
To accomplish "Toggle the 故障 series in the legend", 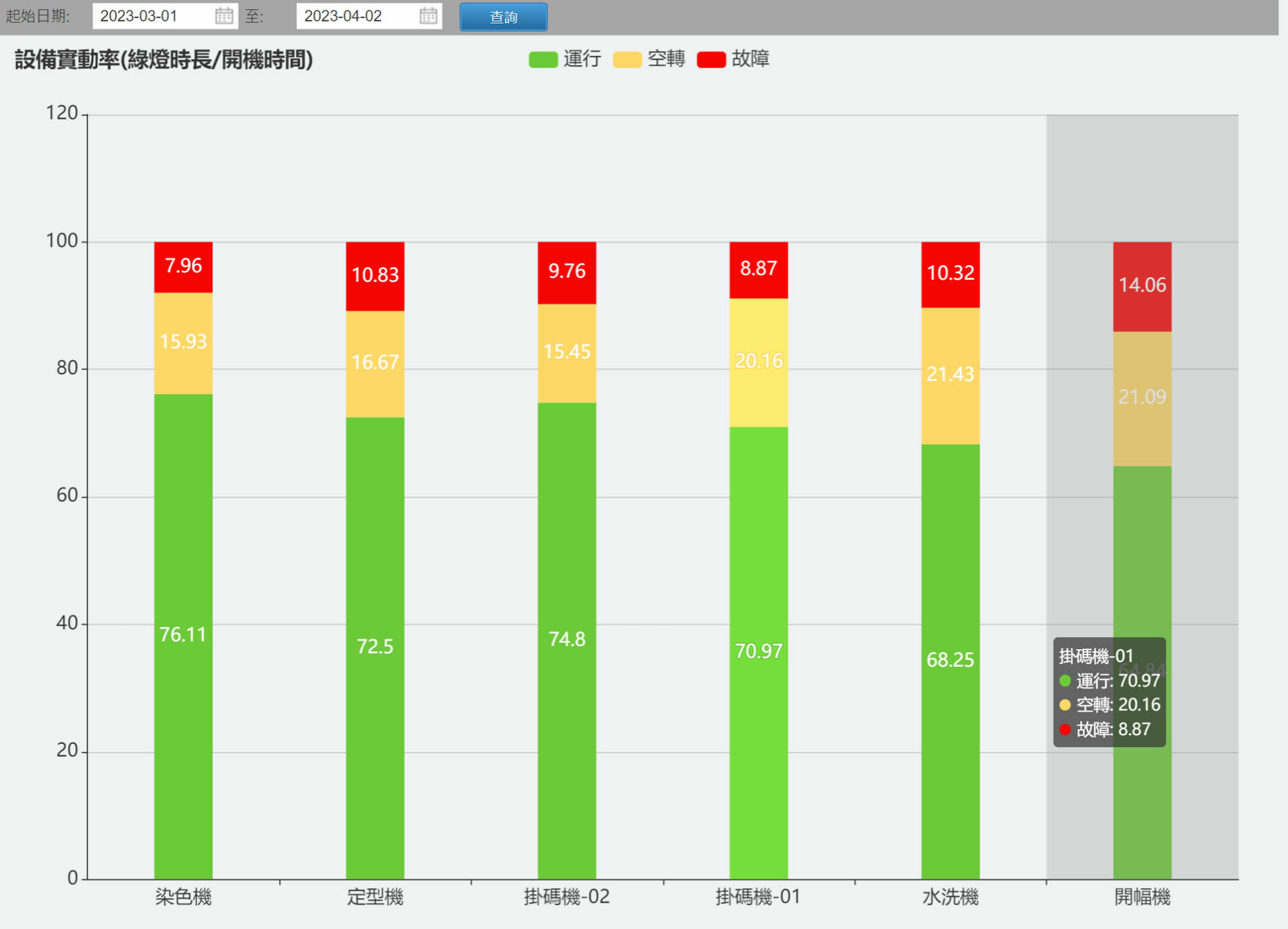I will point(733,59).
